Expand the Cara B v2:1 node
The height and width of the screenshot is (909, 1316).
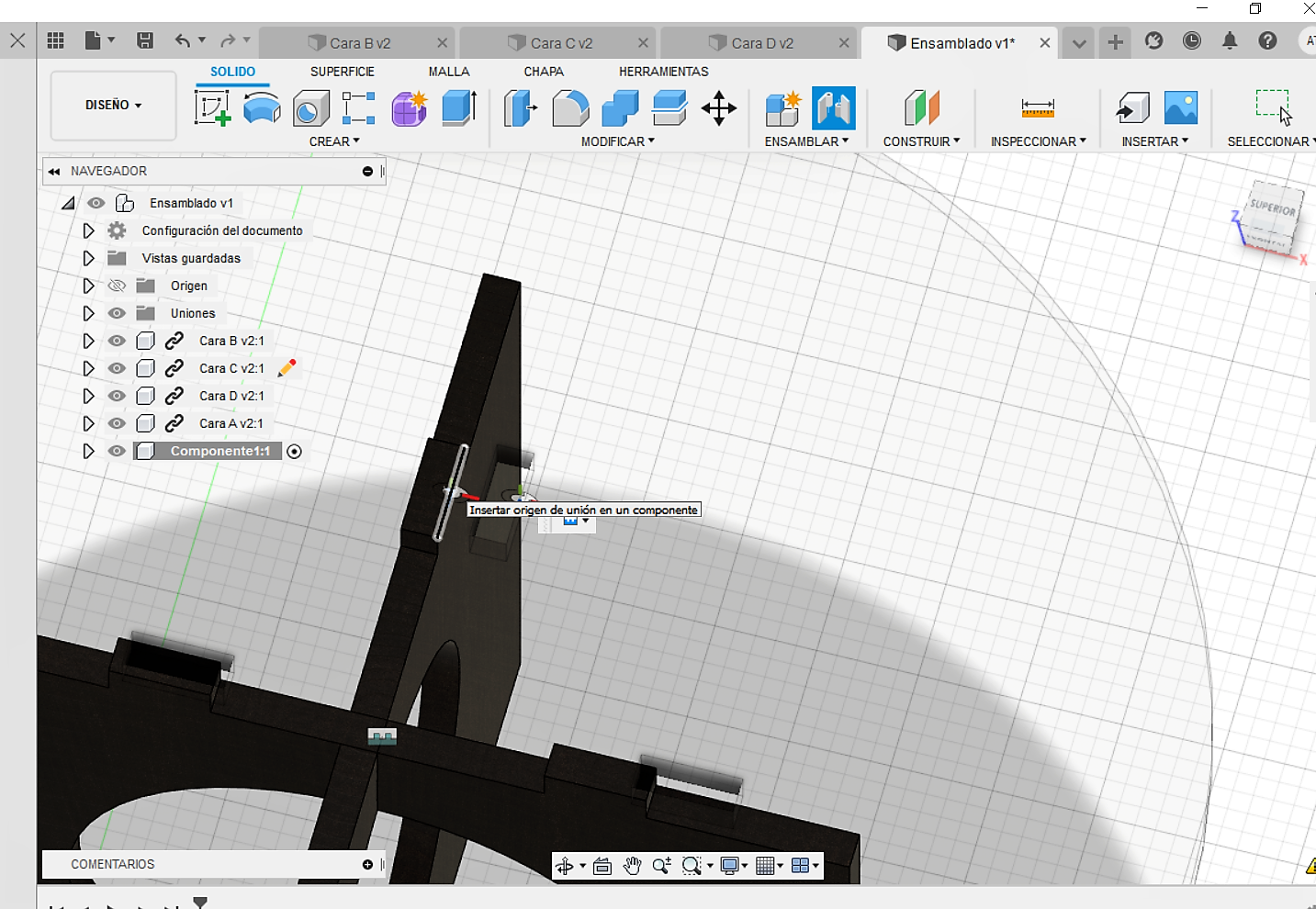point(88,341)
